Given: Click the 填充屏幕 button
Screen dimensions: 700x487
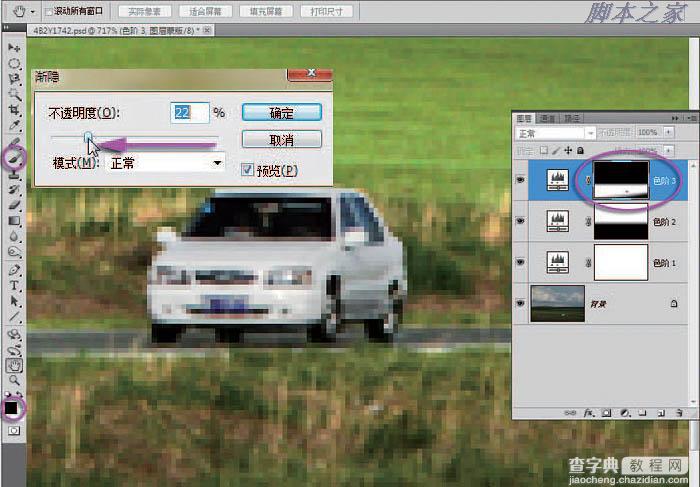Looking at the screenshot, I should [266, 12].
